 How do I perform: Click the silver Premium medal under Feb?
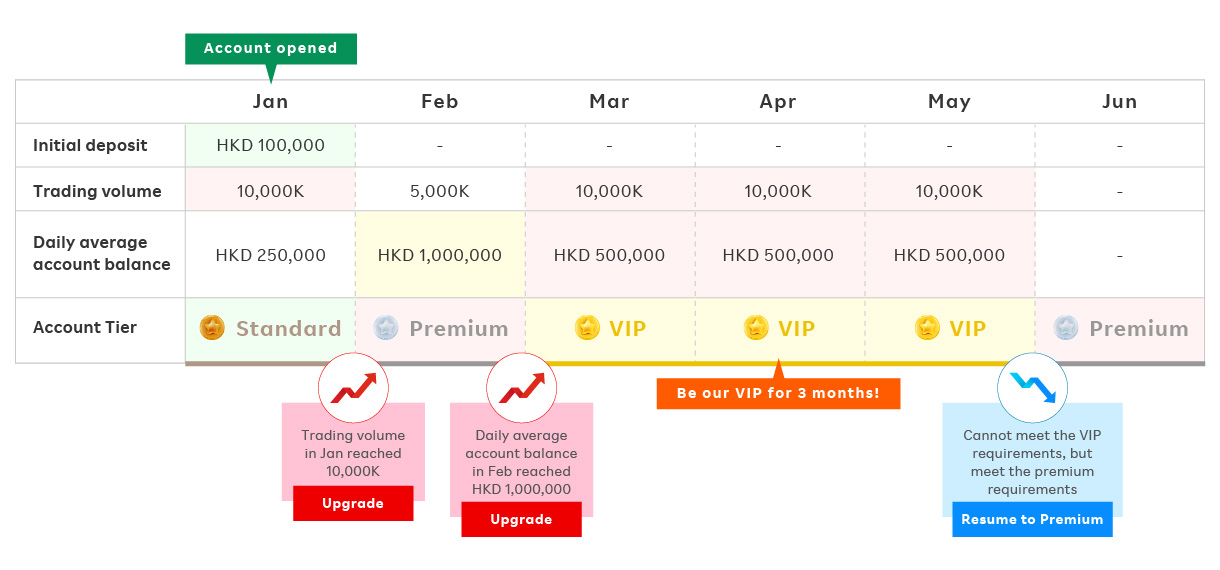tap(385, 328)
